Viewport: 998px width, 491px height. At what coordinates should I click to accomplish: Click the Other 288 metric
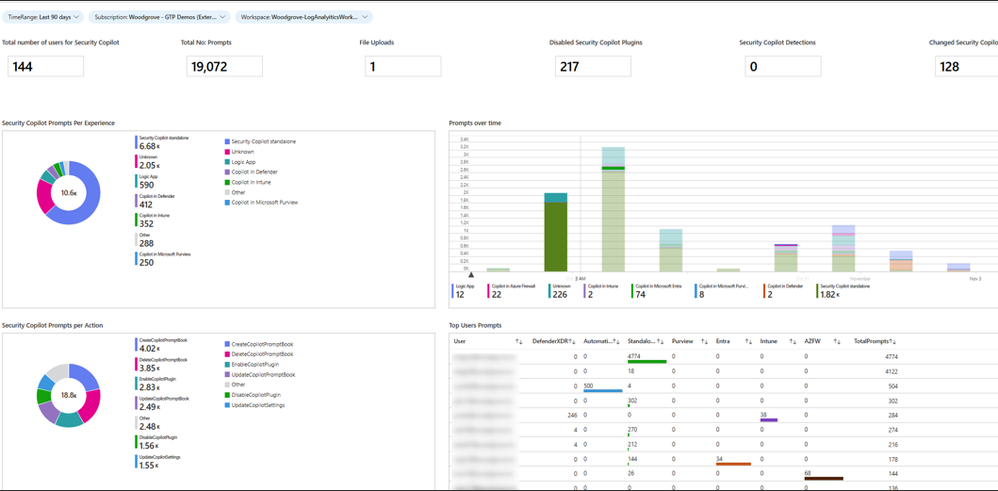[145, 239]
